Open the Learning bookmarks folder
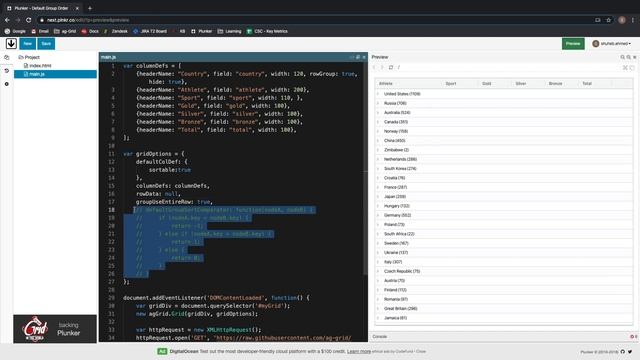 (x=229, y=31)
